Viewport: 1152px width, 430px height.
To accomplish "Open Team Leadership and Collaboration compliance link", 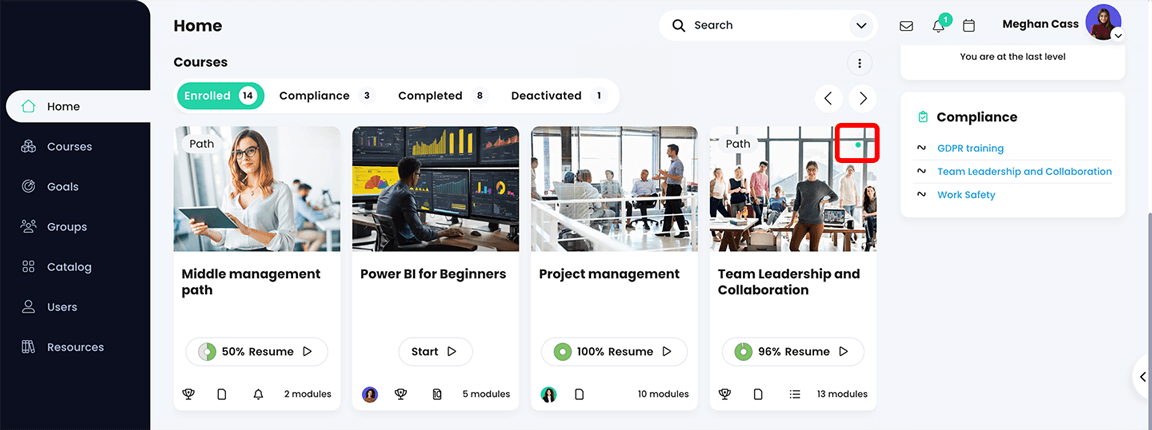I will tap(1024, 171).
